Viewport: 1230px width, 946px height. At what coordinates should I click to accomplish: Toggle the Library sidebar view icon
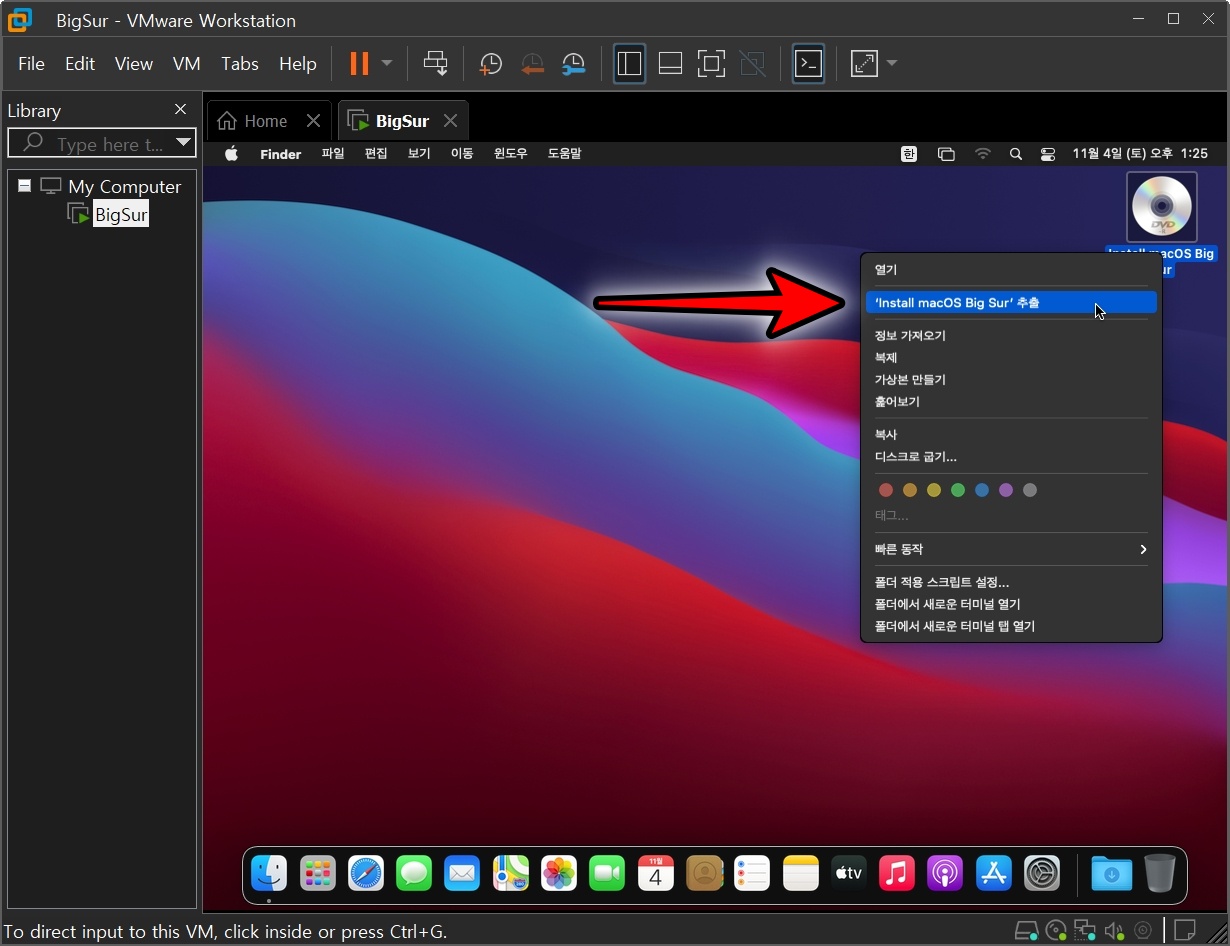coord(629,64)
